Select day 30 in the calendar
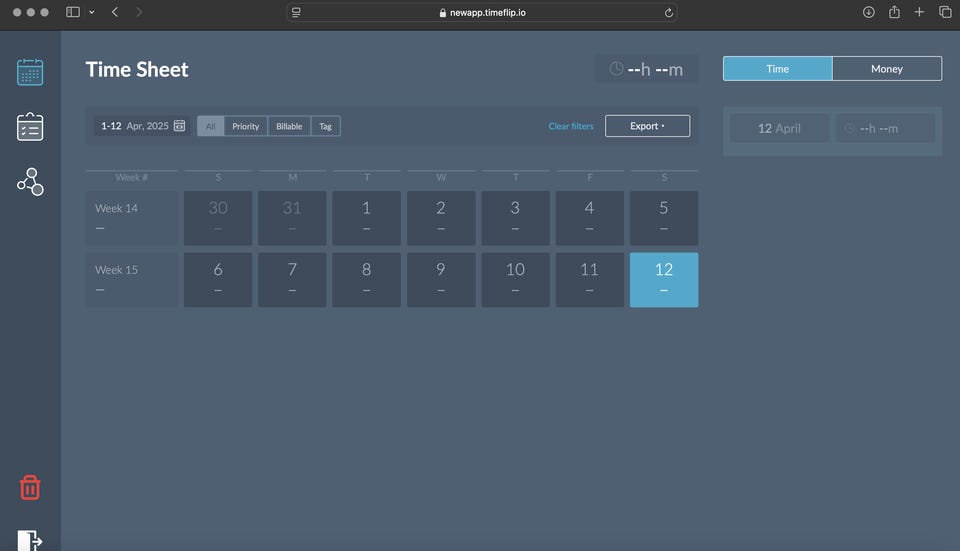Image resolution: width=960 pixels, height=551 pixels. 218,218
